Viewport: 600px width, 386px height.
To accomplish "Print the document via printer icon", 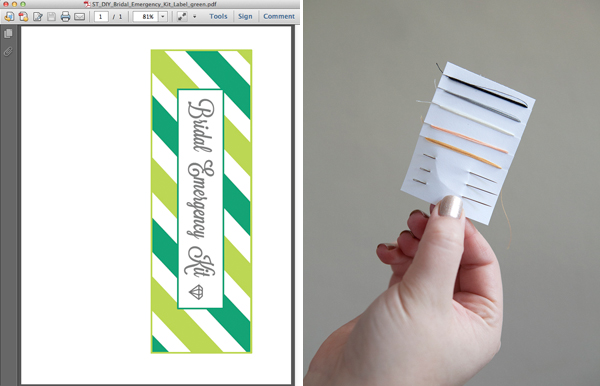I will (65, 16).
